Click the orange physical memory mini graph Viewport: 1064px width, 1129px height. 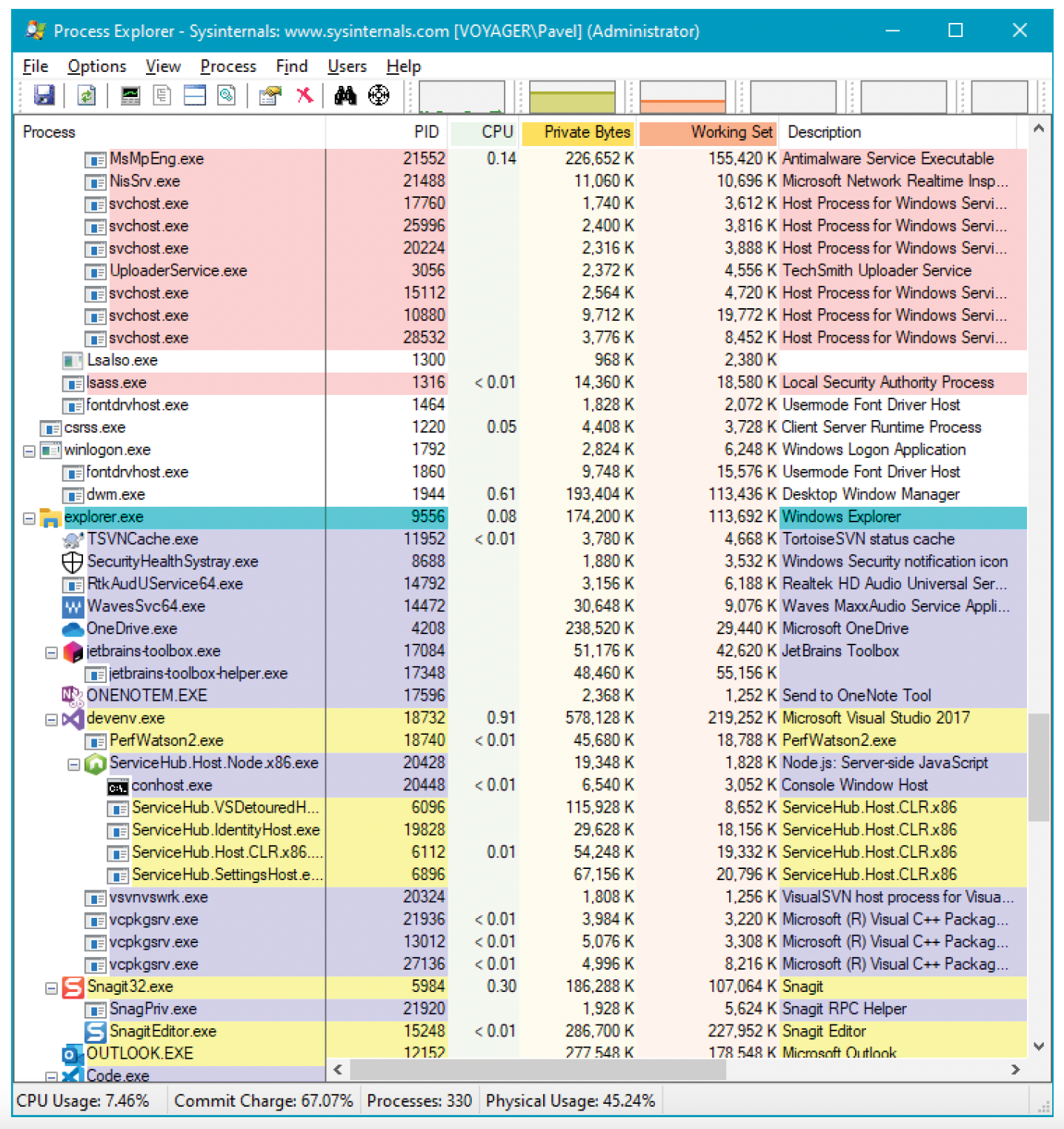[x=682, y=96]
